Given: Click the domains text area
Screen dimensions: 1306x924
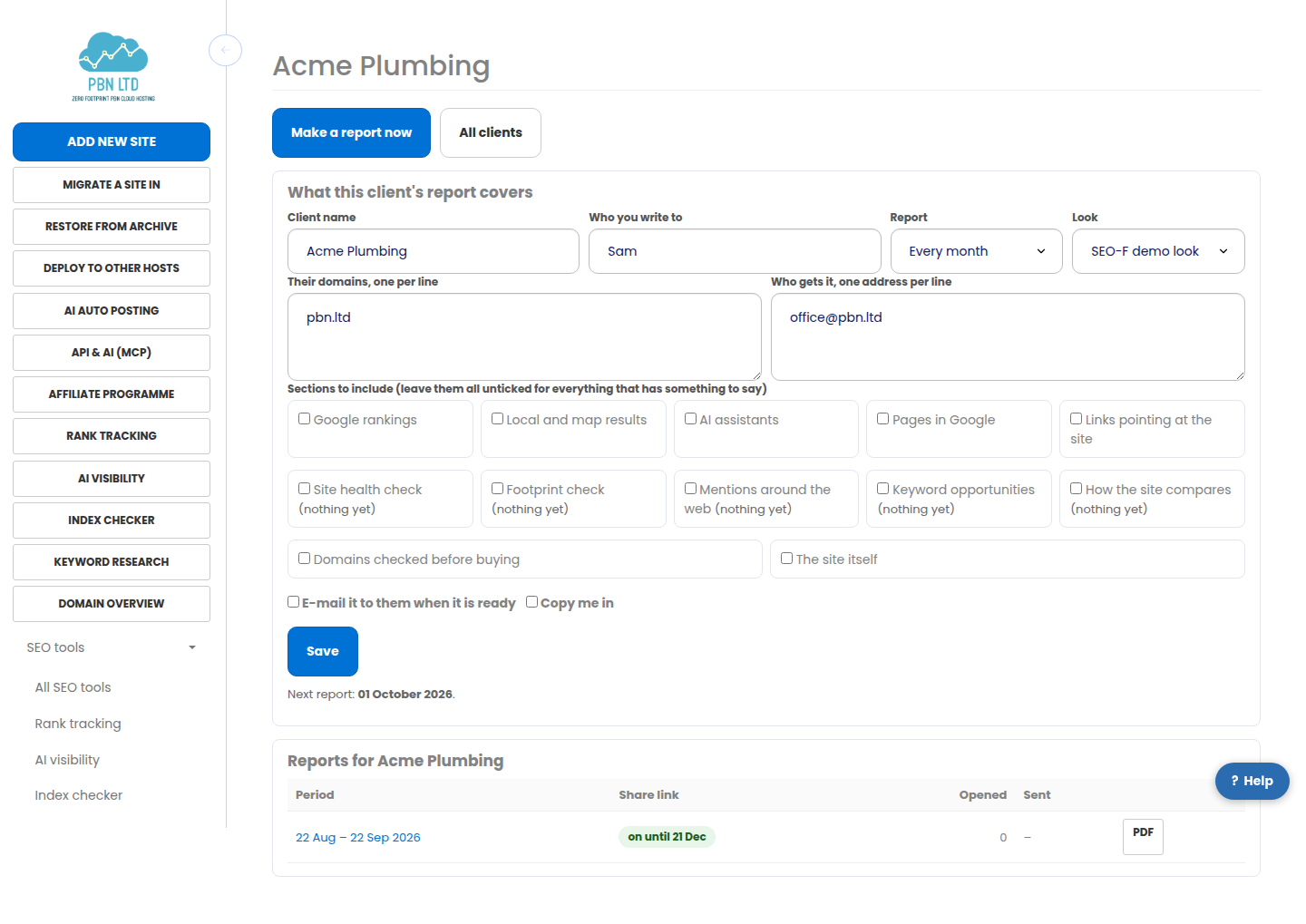Looking at the screenshot, I should [524, 336].
